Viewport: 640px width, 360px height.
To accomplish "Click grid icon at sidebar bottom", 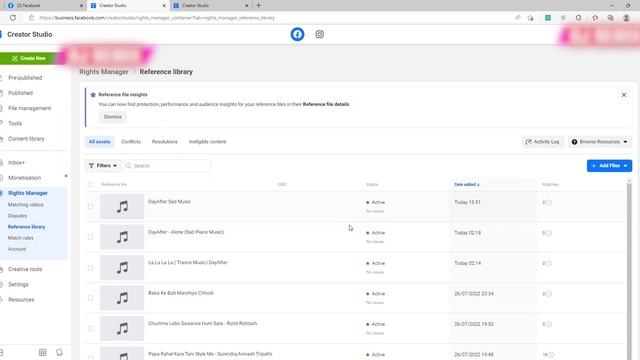I will 42,352.
